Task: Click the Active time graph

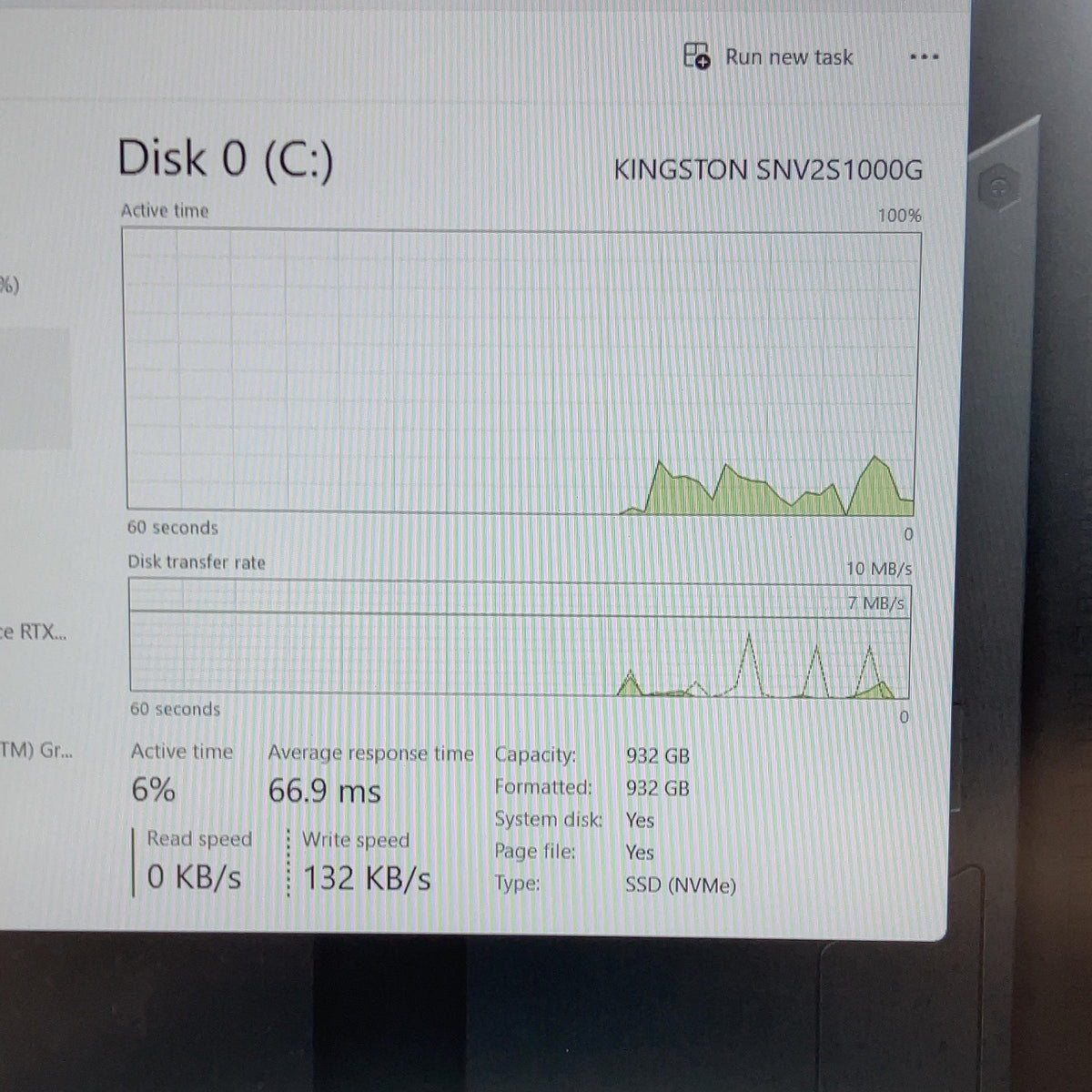Action: [521, 371]
